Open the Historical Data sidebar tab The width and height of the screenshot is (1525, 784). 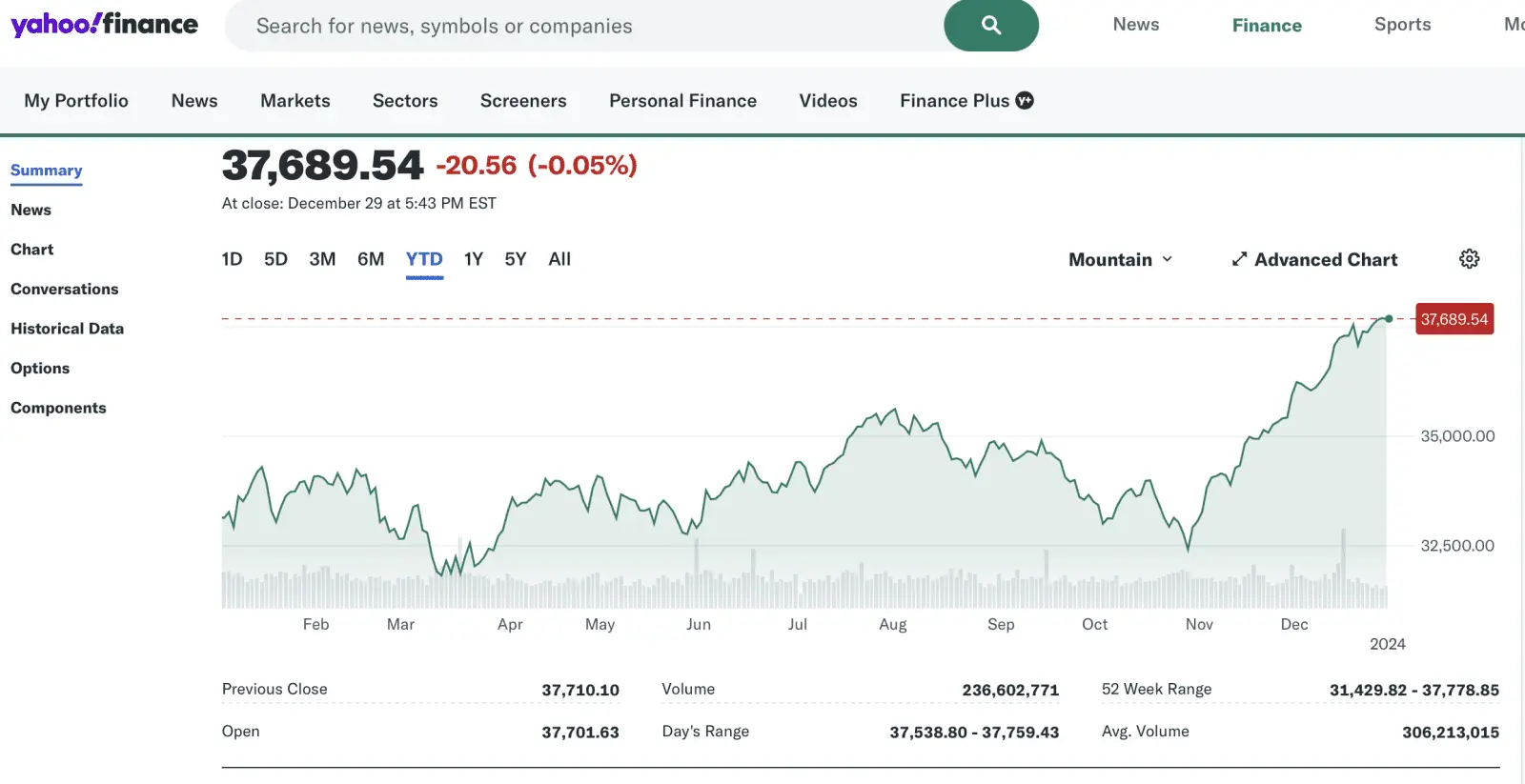pos(67,329)
